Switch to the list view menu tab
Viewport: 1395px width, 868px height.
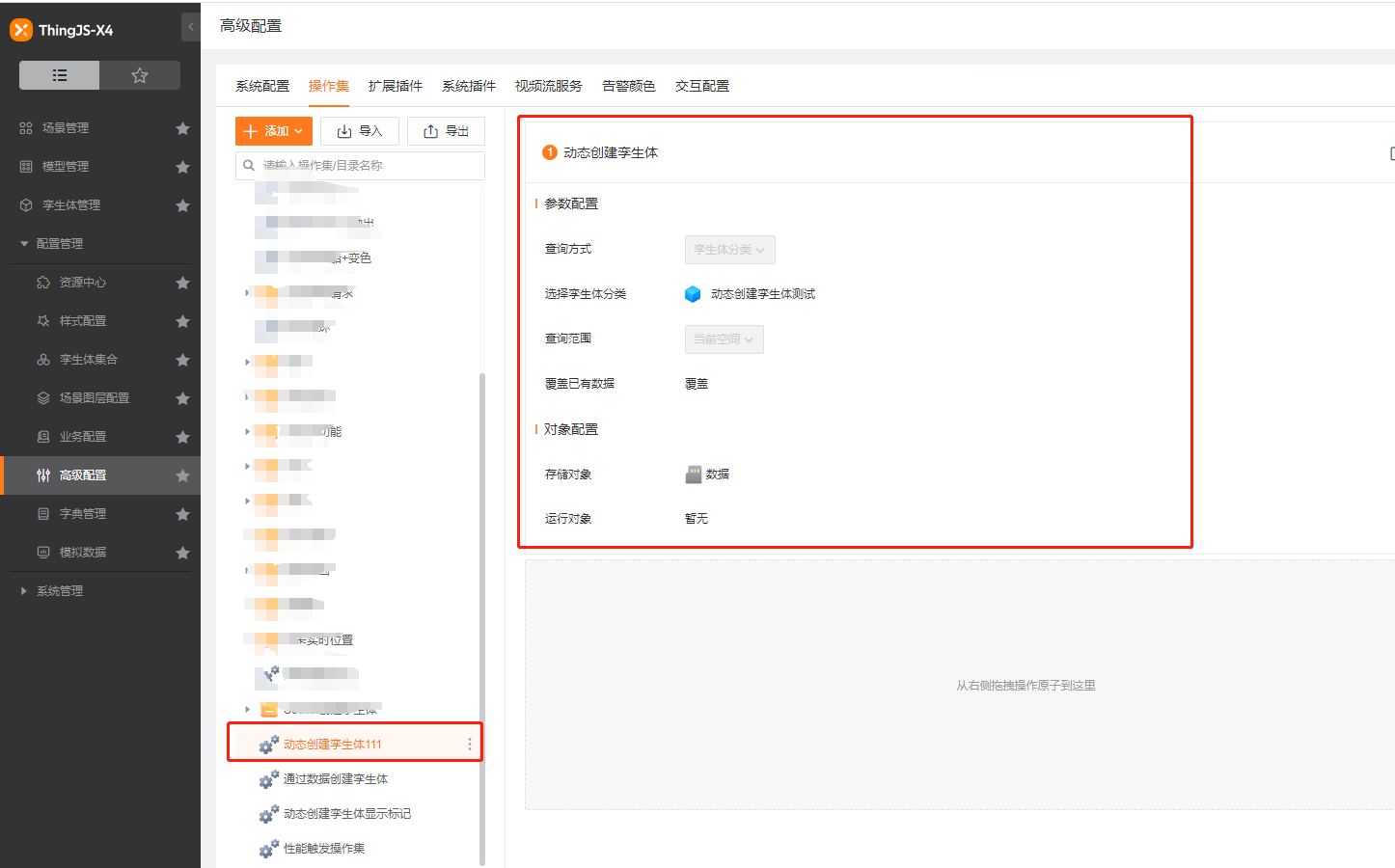(x=60, y=75)
